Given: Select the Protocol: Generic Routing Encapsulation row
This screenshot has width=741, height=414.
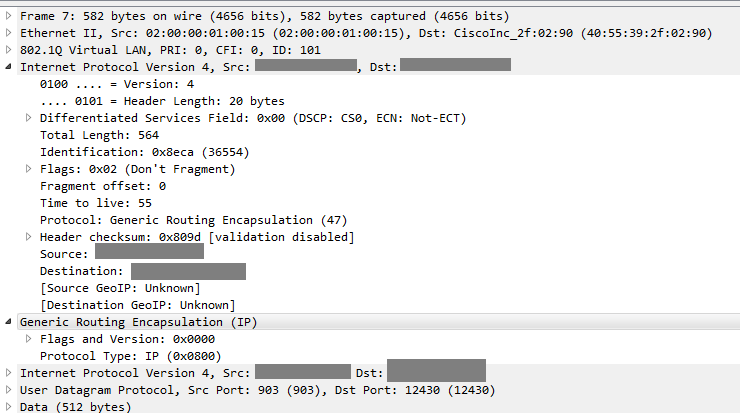Looking at the screenshot, I should (194, 220).
